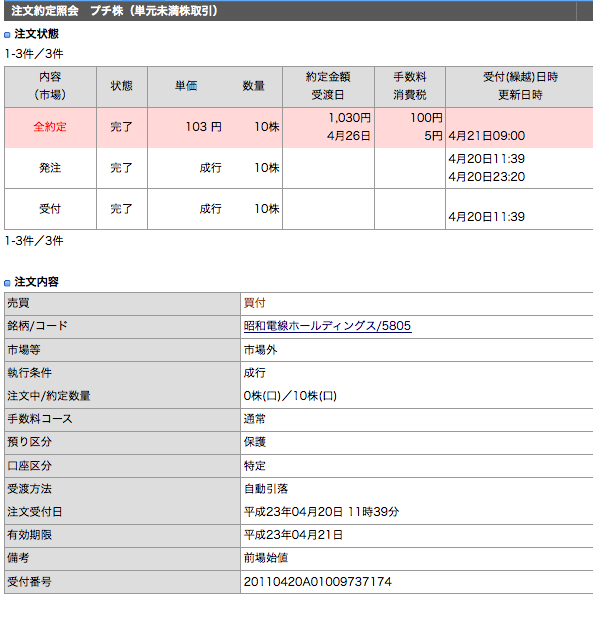The width and height of the screenshot is (593, 619).
Task: Open the 昭和電線ホールディングス/5805 stock link
Action: (x=328, y=326)
